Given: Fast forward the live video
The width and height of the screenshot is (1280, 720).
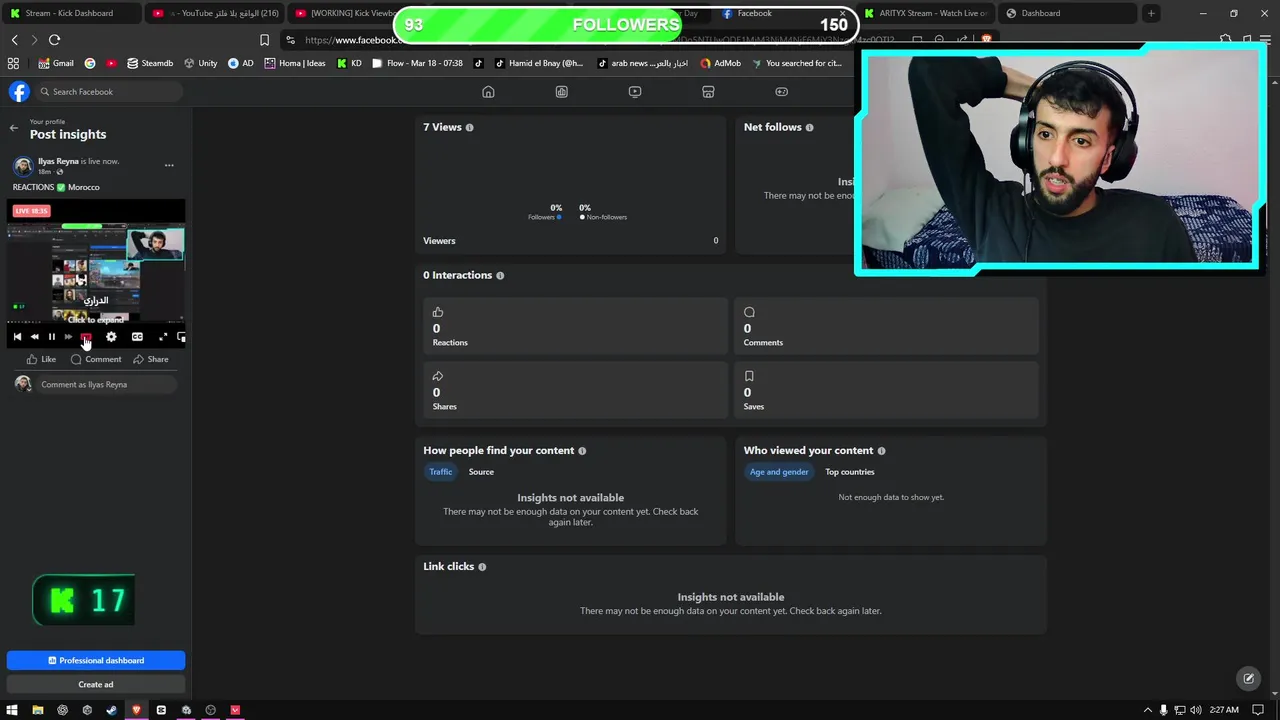Looking at the screenshot, I should click(68, 337).
